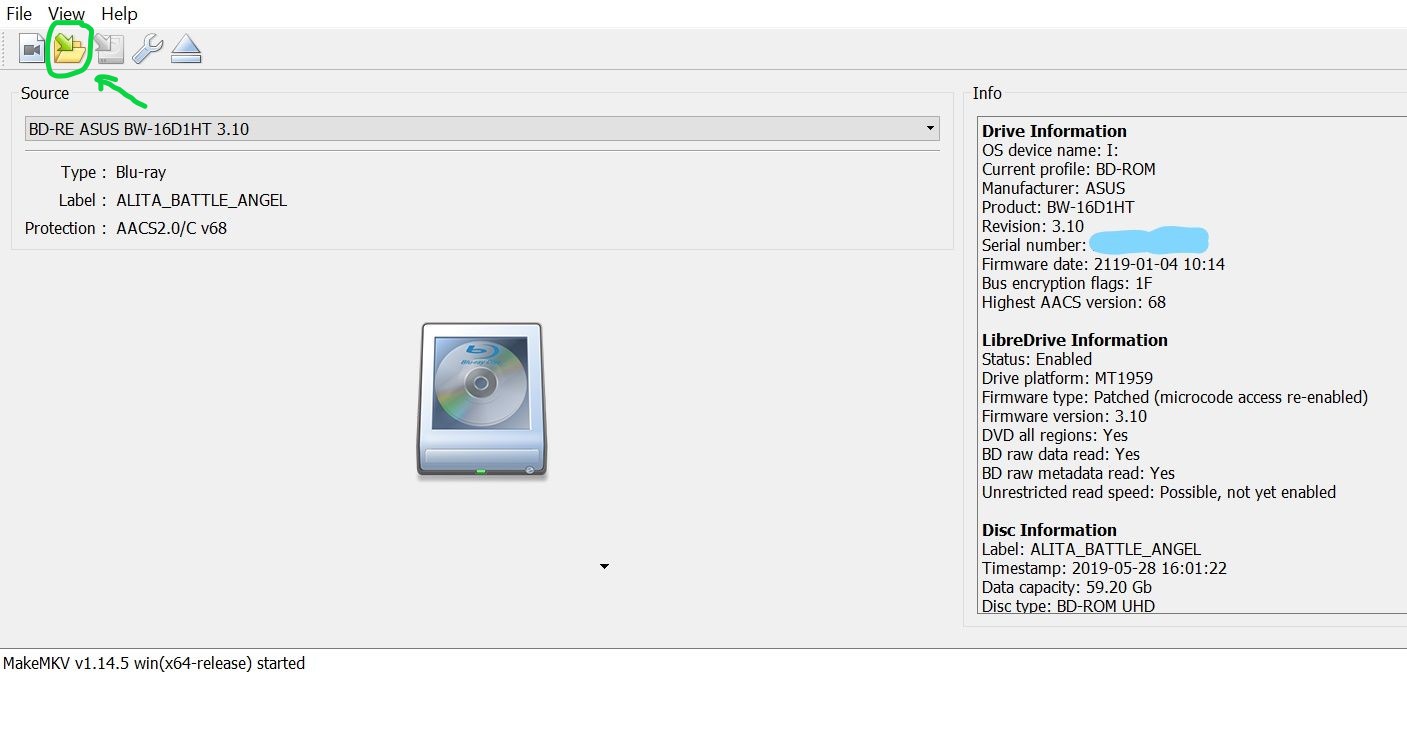
Task: Select the ALITA_BATTLE_ANGEL label in Source
Action: point(201,200)
